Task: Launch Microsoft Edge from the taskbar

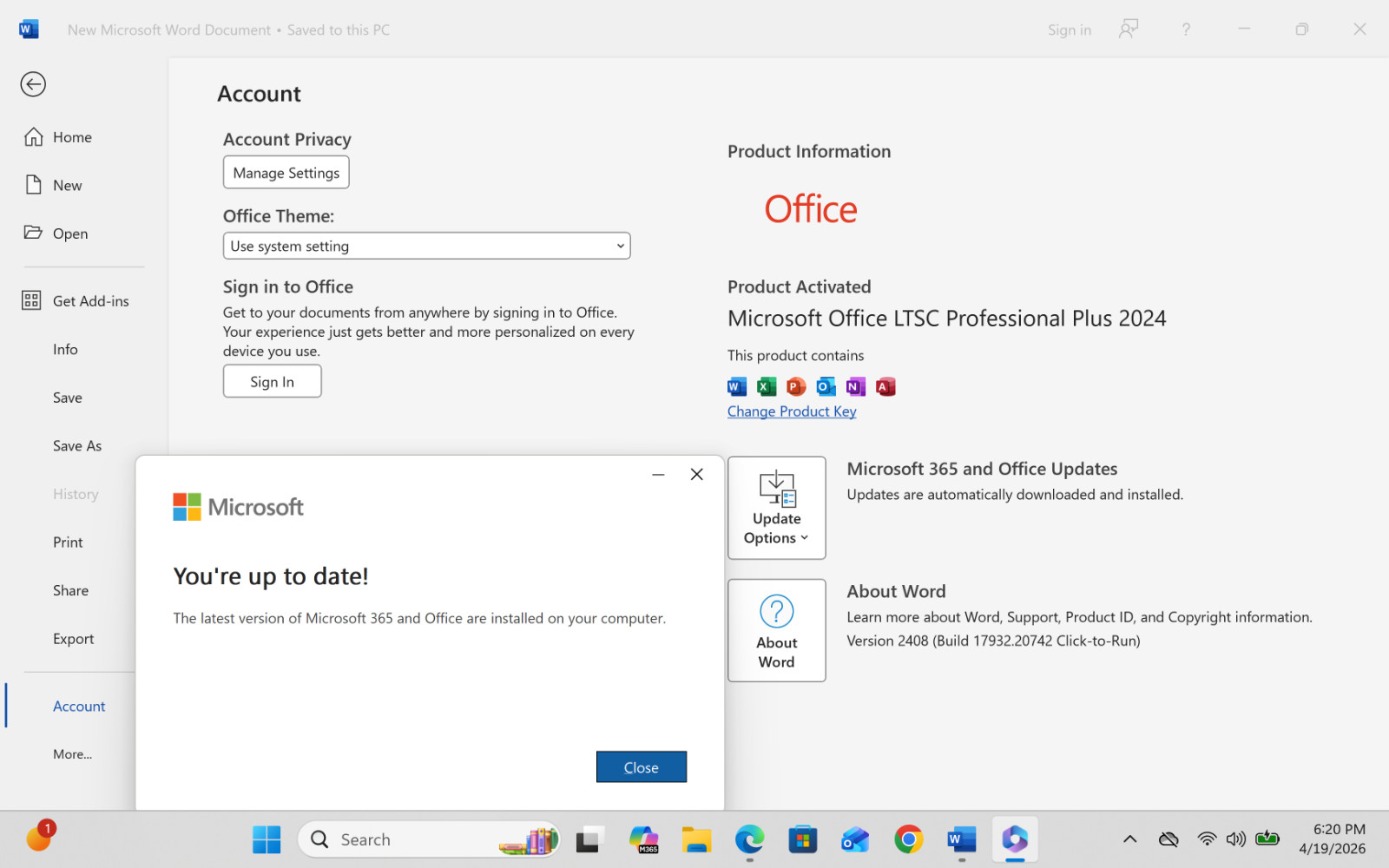Action: [749, 839]
